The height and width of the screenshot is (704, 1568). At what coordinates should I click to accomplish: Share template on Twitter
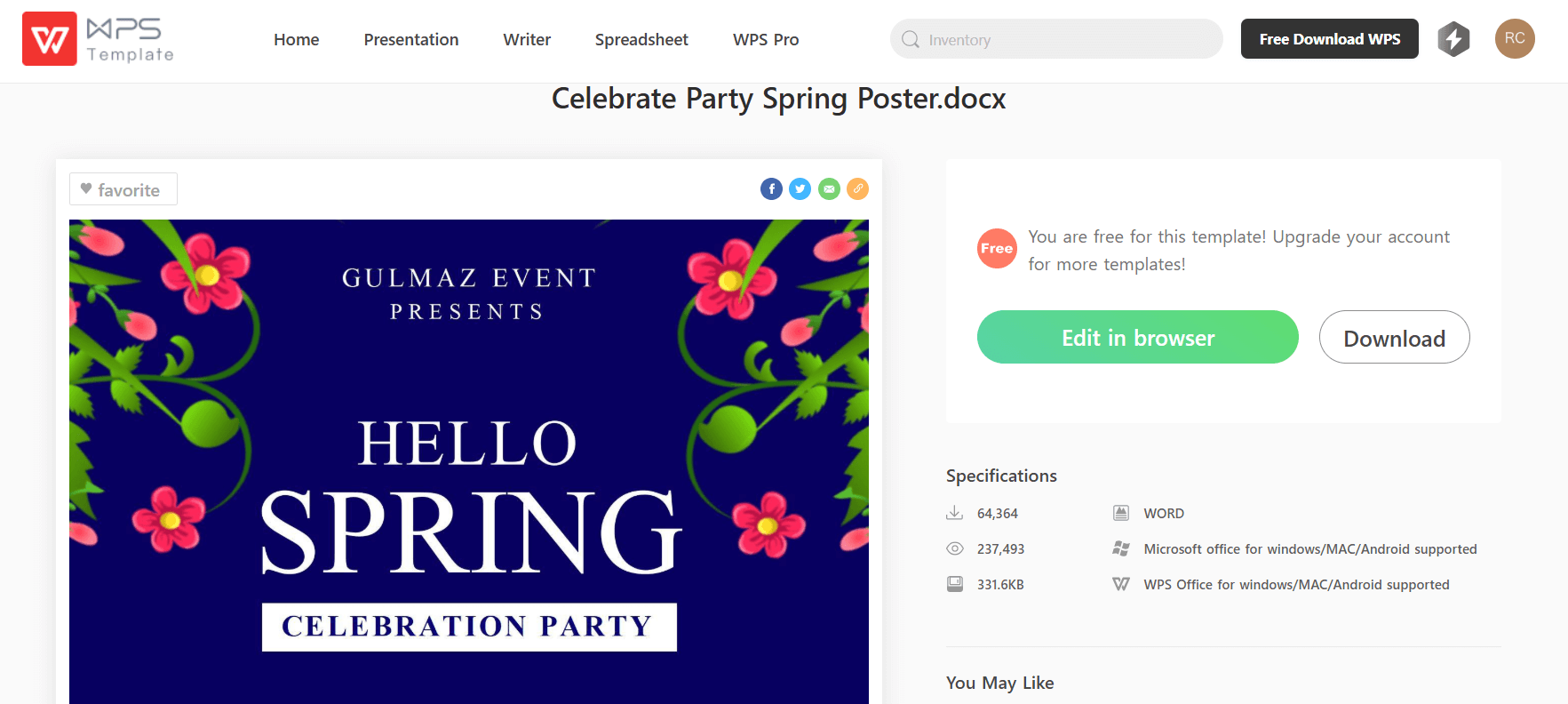pyautogui.click(x=800, y=188)
